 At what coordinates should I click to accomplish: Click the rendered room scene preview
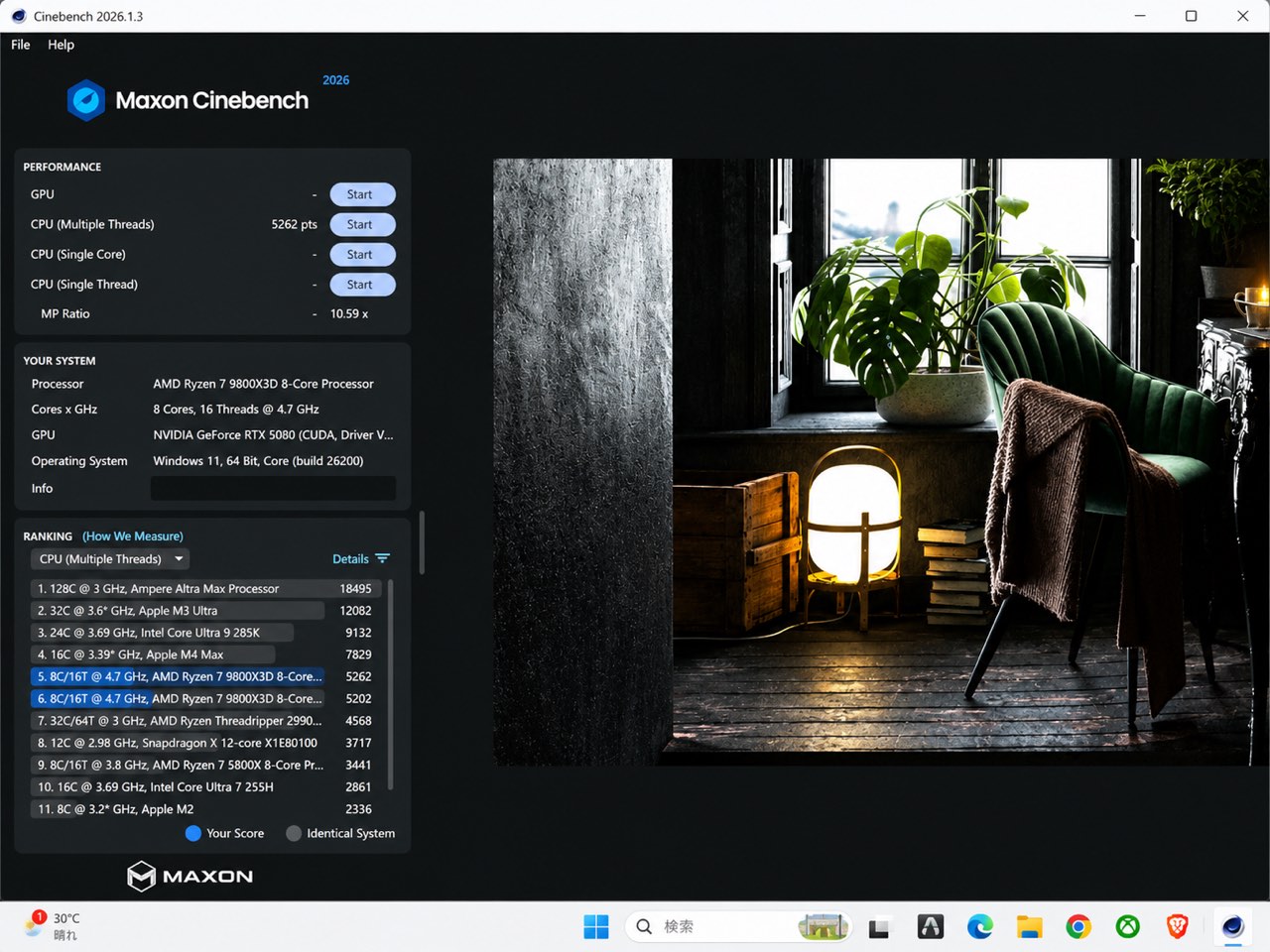(881, 462)
